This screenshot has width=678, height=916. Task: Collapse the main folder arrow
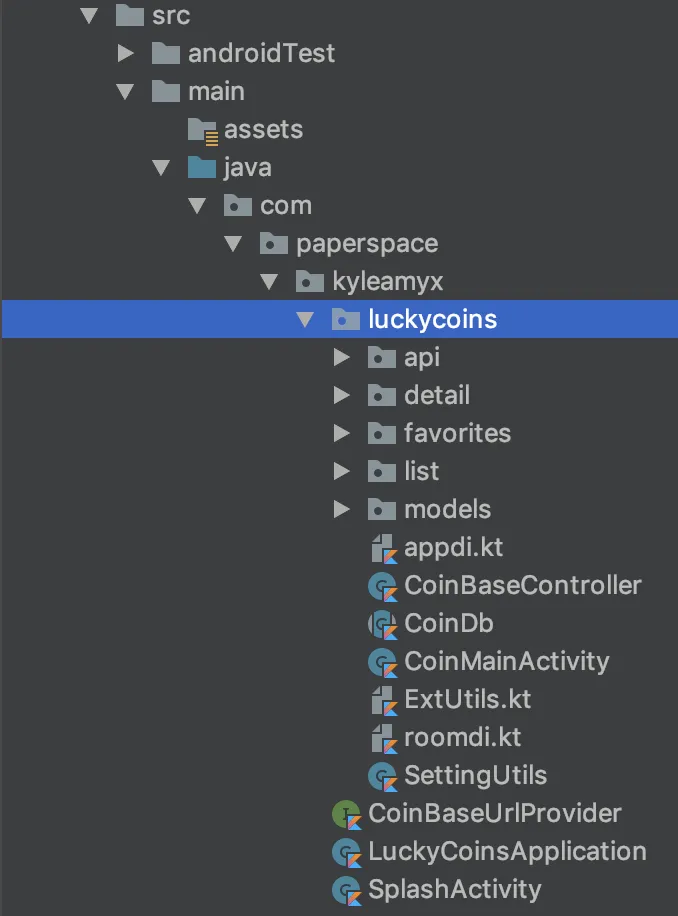coord(126,92)
